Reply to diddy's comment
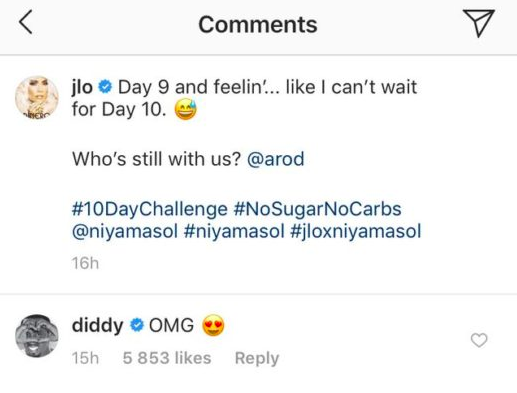The image size is (517, 393). click(x=257, y=358)
